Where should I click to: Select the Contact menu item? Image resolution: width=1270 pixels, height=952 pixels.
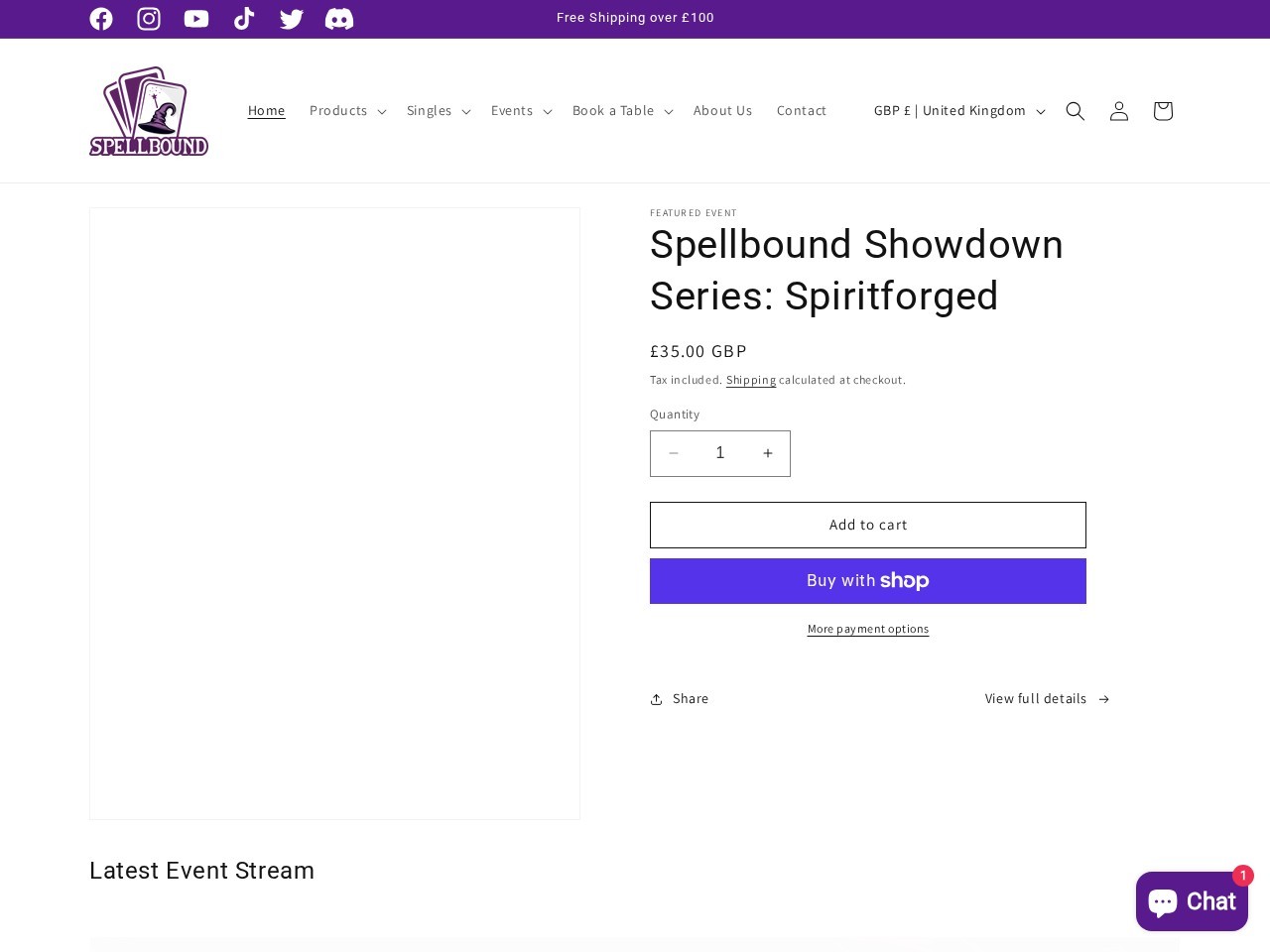[x=802, y=111]
